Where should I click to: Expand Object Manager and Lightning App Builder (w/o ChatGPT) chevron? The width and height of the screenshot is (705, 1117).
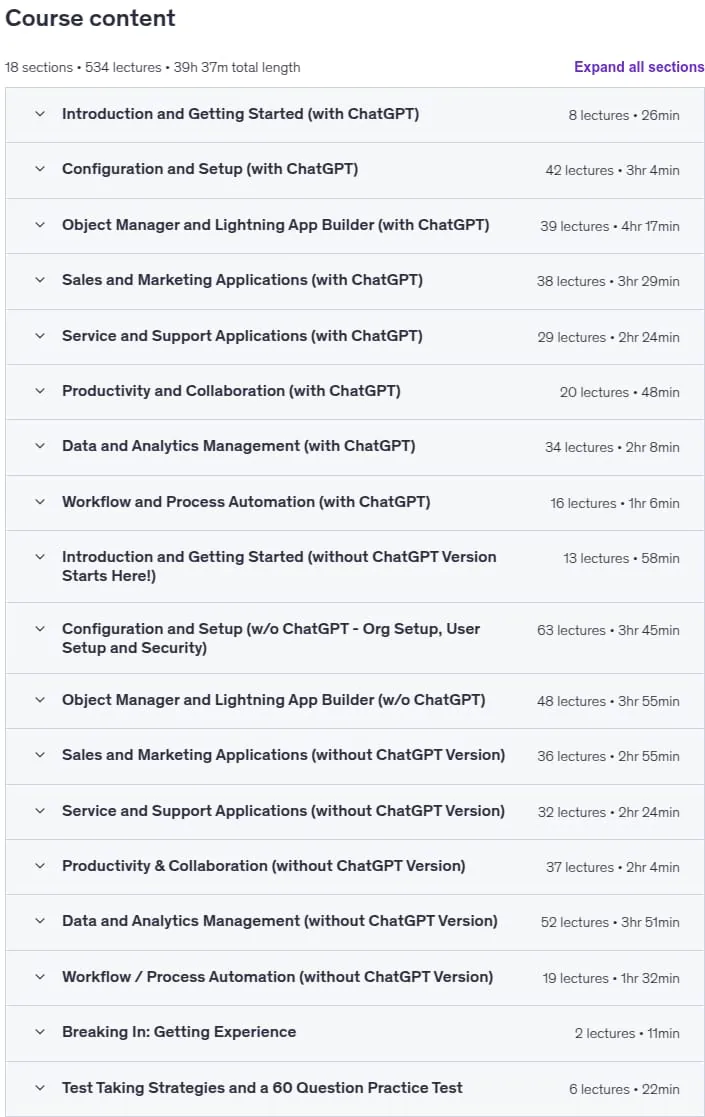click(x=41, y=700)
